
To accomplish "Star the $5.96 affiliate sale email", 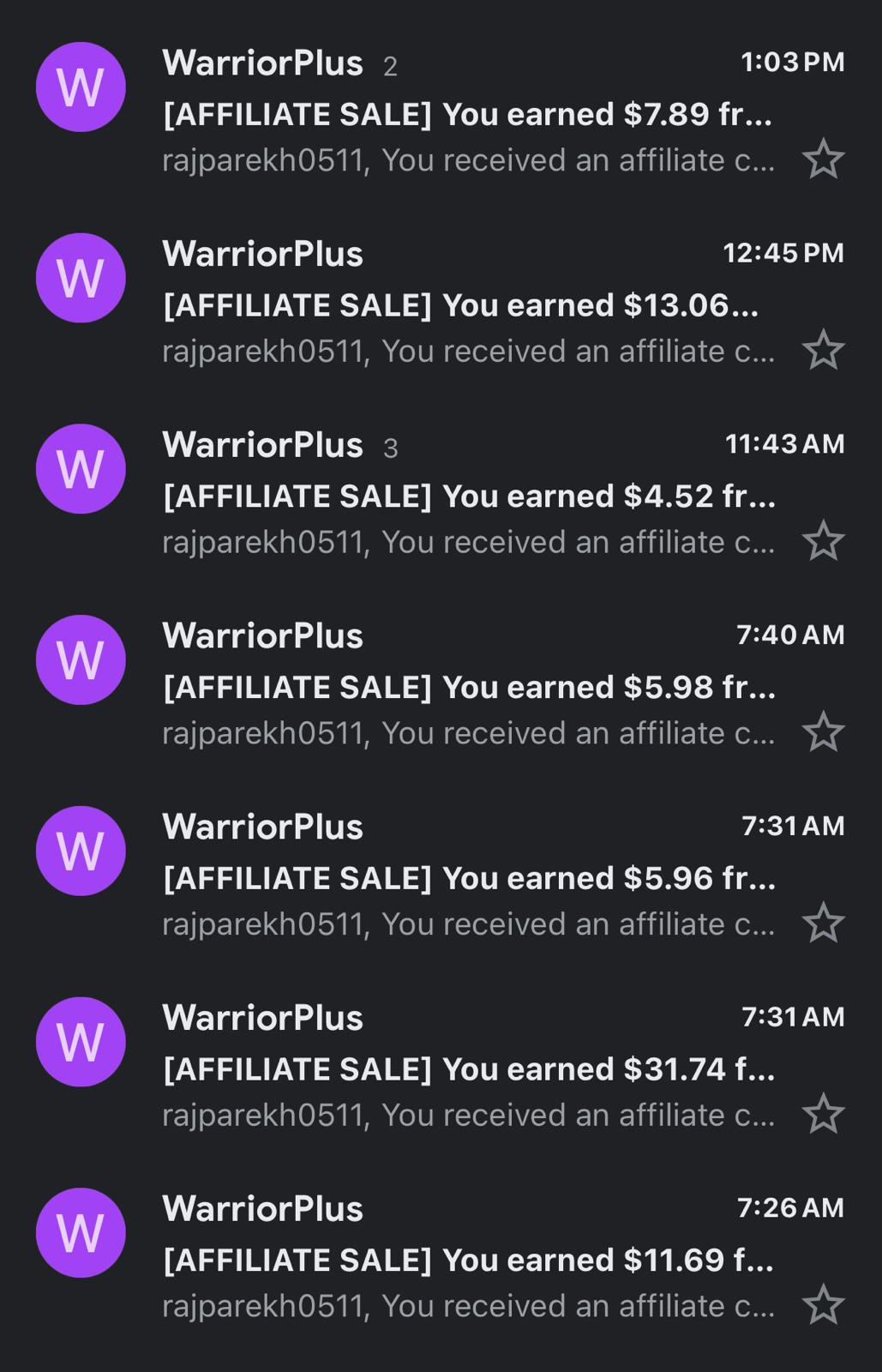I will [823, 924].
